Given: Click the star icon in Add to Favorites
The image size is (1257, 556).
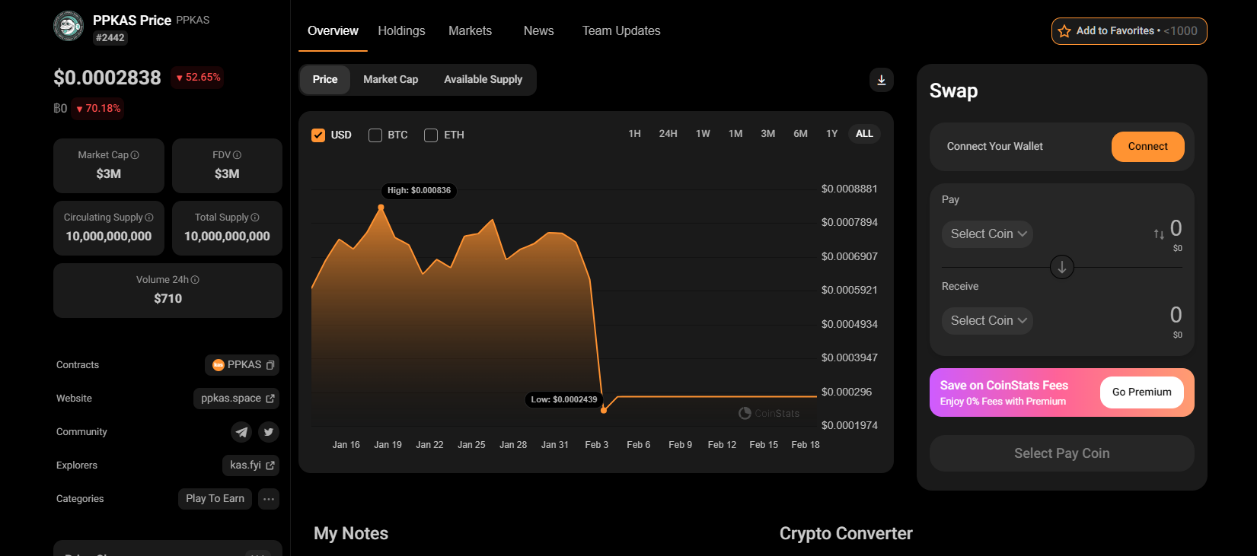Looking at the screenshot, I should click(x=1064, y=31).
